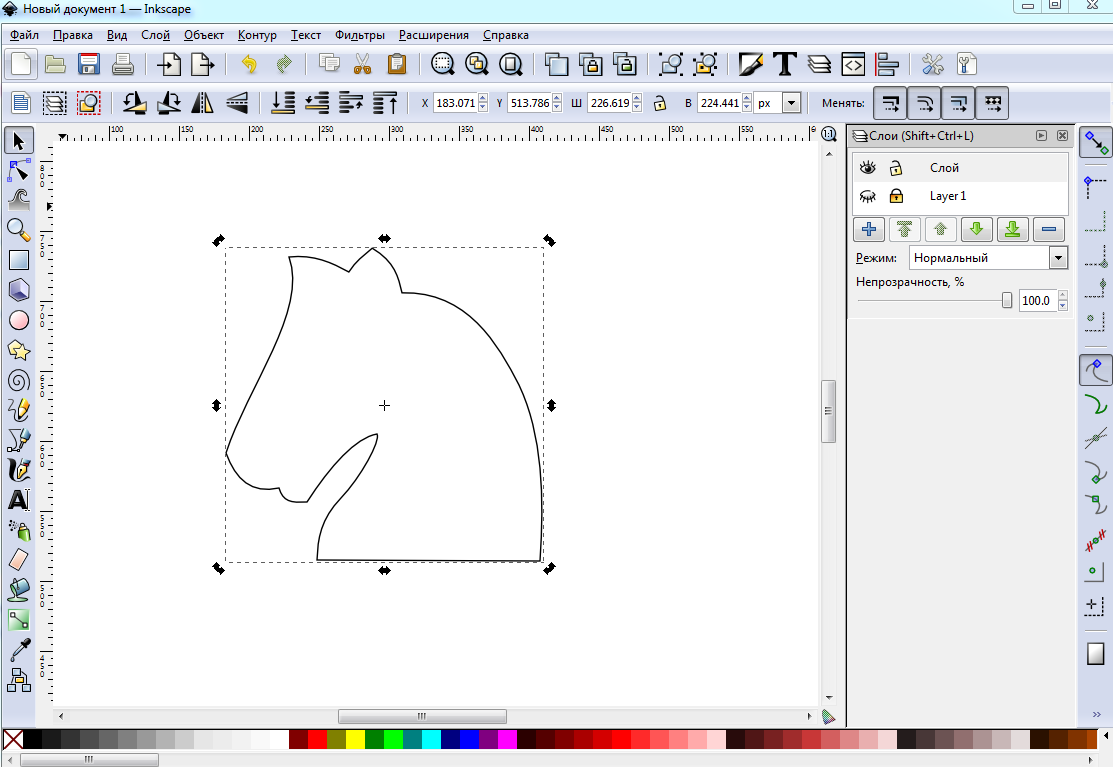Activate the Eraser tool
This screenshot has height=767, width=1113.
tap(19, 560)
